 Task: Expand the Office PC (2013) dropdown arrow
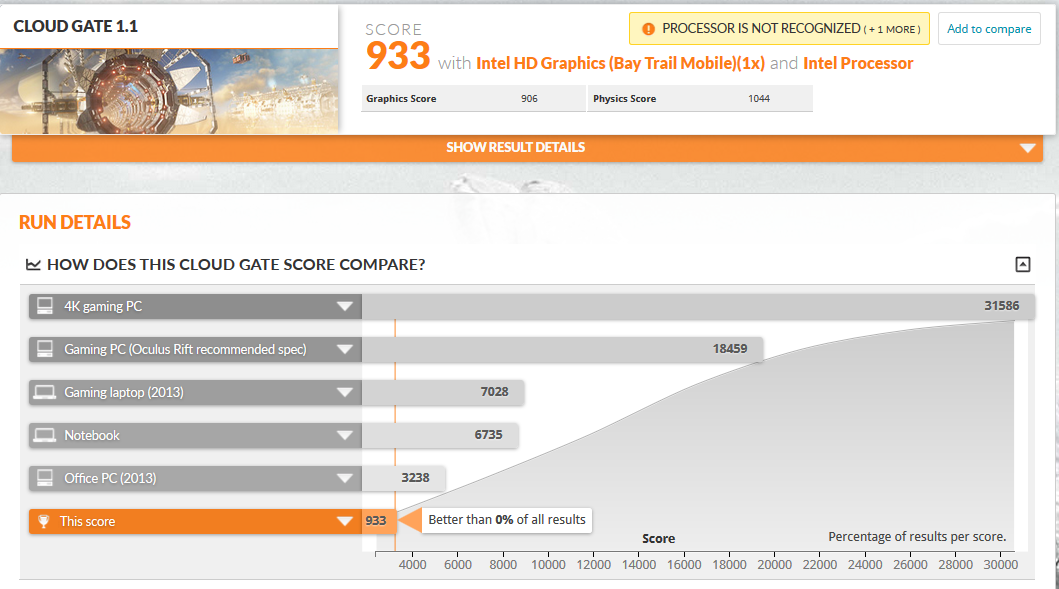(x=344, y=478)
